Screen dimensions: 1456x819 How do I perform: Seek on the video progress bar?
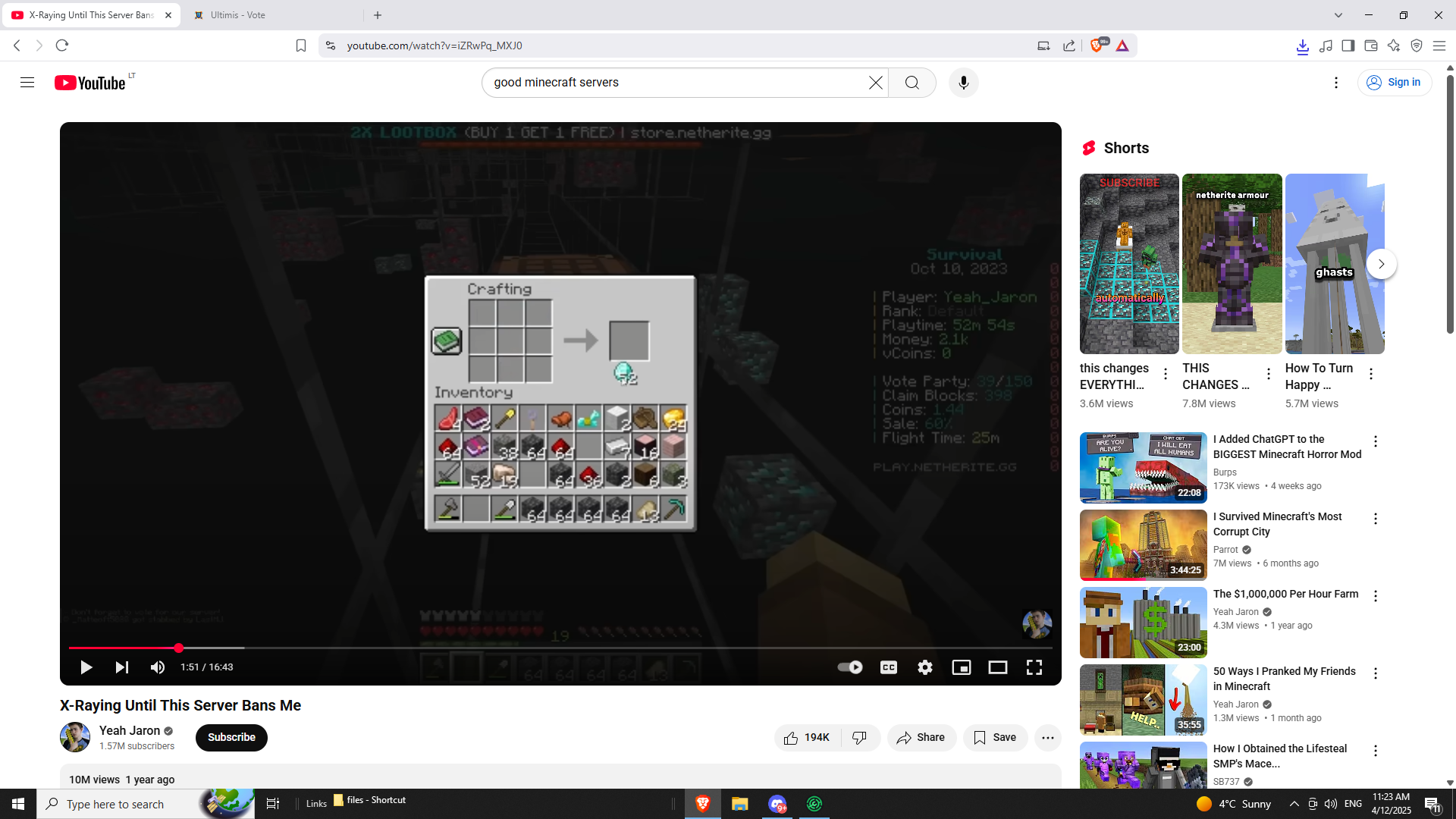pyautogui.click(x=531, y=648)
